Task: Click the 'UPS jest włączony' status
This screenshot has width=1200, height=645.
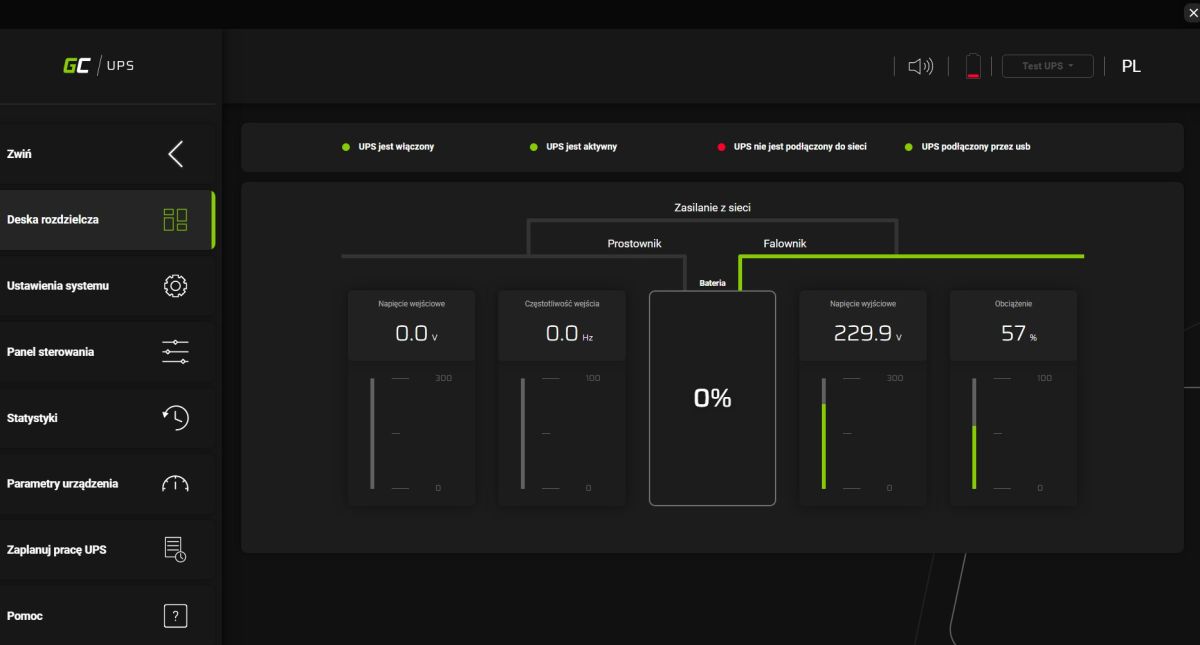Action: coord(388,147)
